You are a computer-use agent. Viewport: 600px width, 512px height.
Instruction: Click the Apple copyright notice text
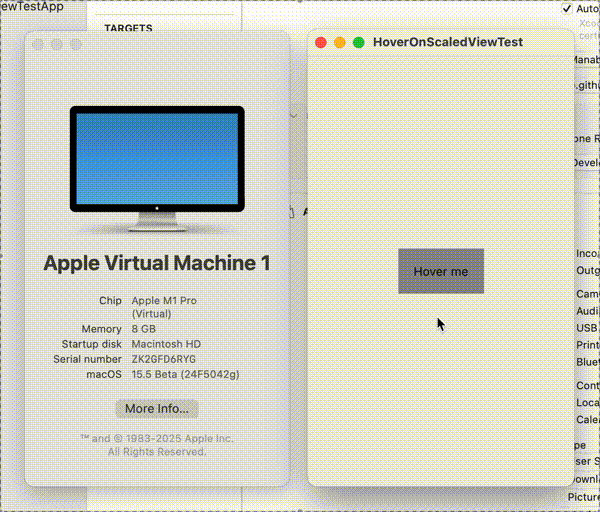pyautogui.click(x=157, y=445)
